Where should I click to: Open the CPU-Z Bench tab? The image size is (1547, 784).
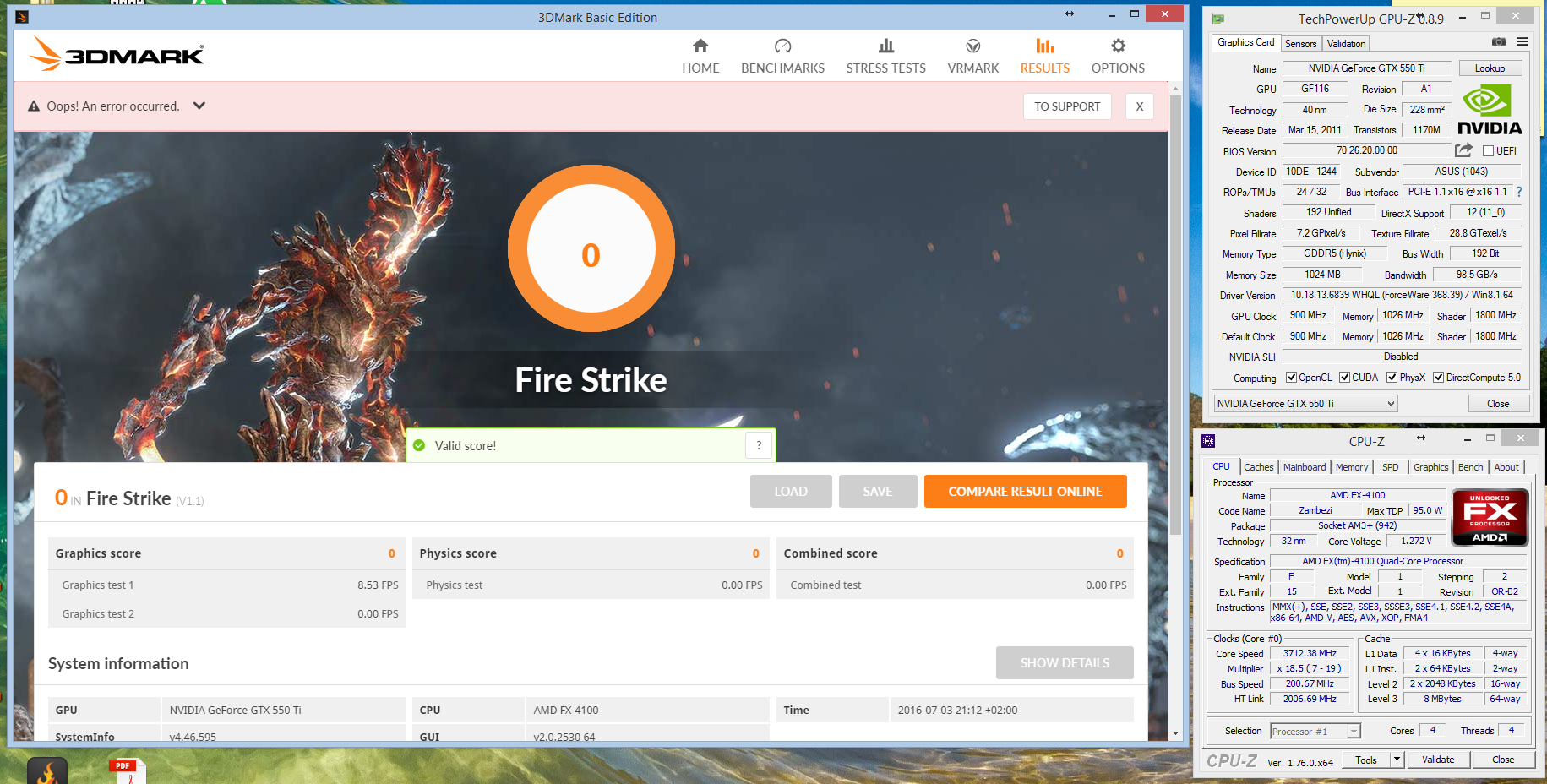[x=1470, y=467]
